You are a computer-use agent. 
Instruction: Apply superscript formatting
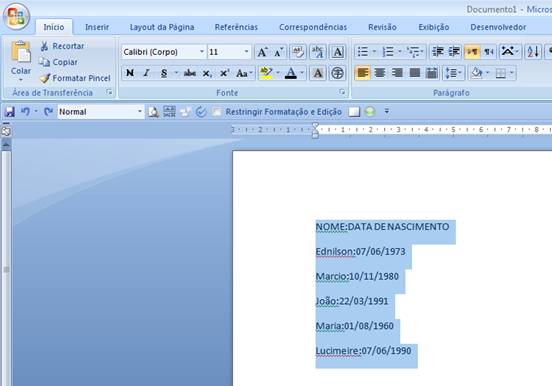(224, 73)
